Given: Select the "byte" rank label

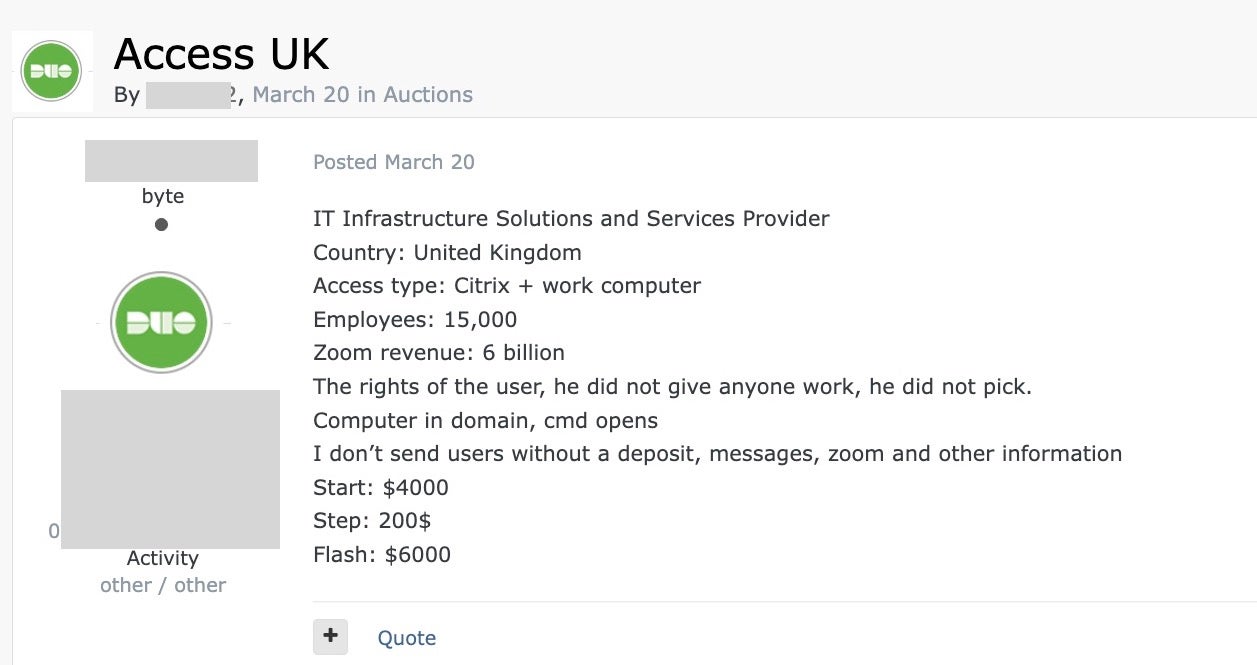Looking at the screenshot, I should click(x=162, y=196).
